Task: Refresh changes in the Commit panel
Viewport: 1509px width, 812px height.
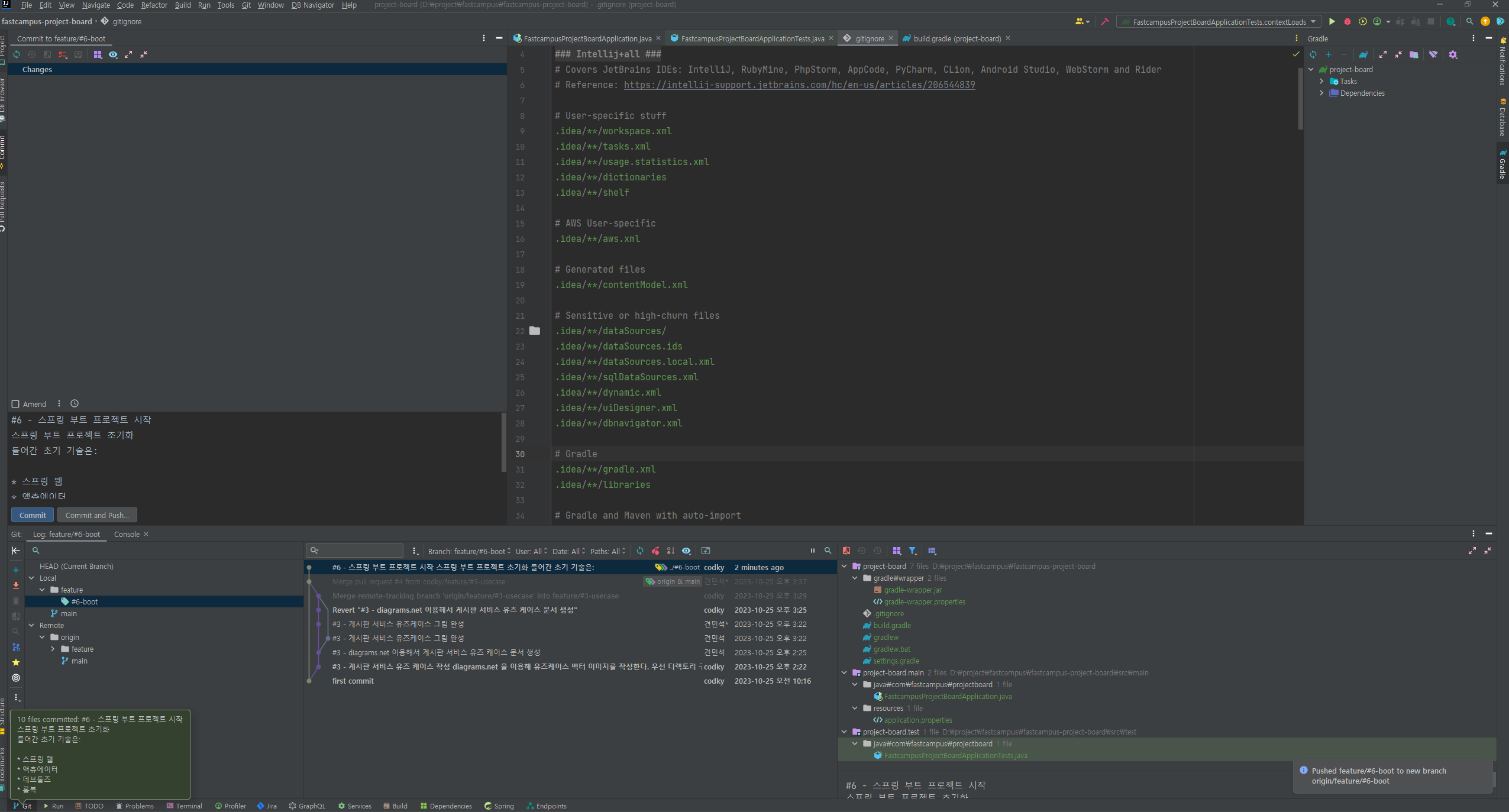Action: pyautogui.click(x=17, y=54)
